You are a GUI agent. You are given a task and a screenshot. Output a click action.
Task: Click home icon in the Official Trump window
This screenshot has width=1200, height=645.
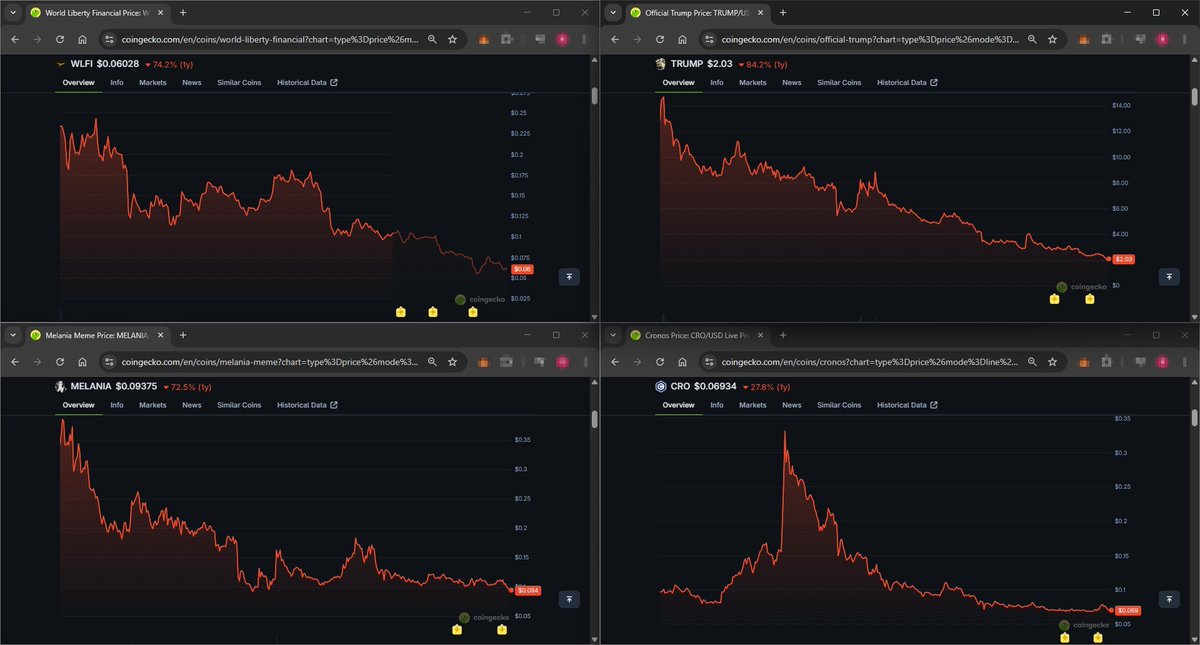point(682,39)
